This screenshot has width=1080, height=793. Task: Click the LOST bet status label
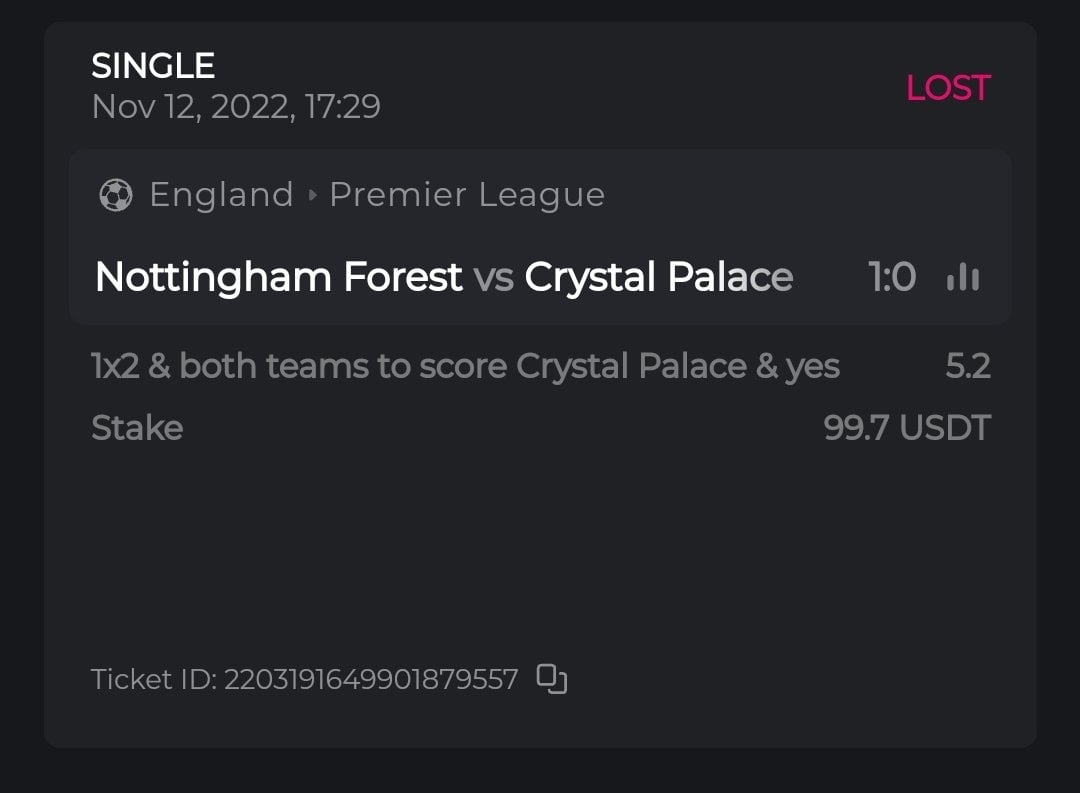[947, 88]
